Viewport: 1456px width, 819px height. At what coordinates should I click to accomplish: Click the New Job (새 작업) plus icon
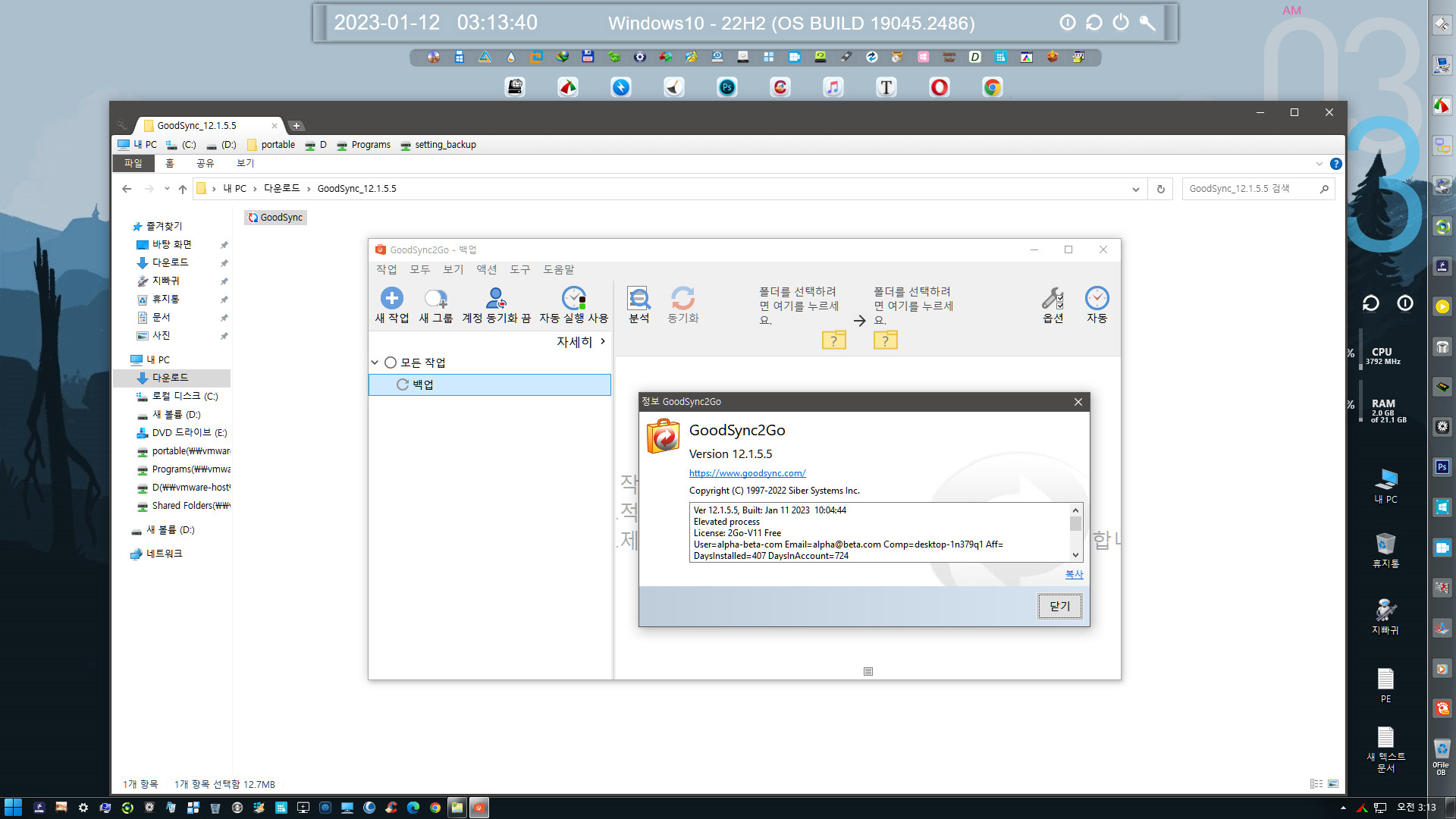tap(392, 298)
